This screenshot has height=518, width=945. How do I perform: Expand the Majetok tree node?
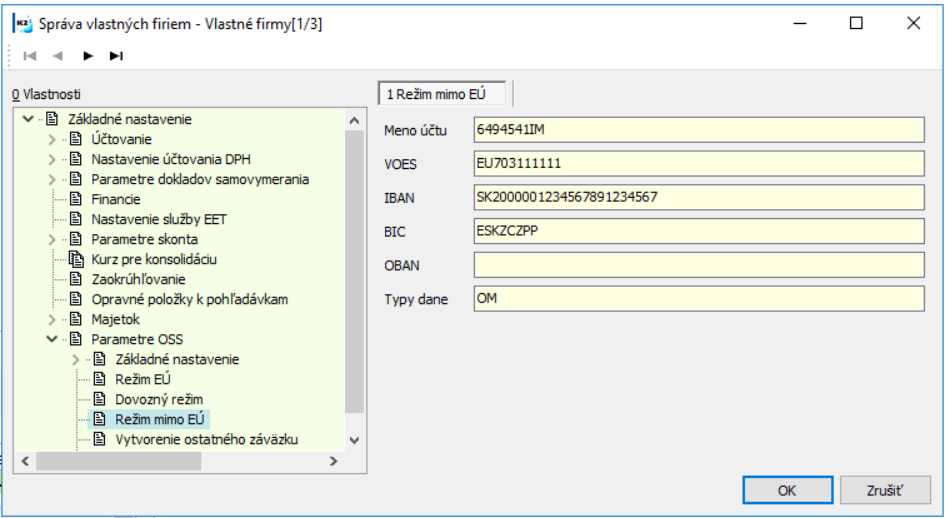(52, 319)
